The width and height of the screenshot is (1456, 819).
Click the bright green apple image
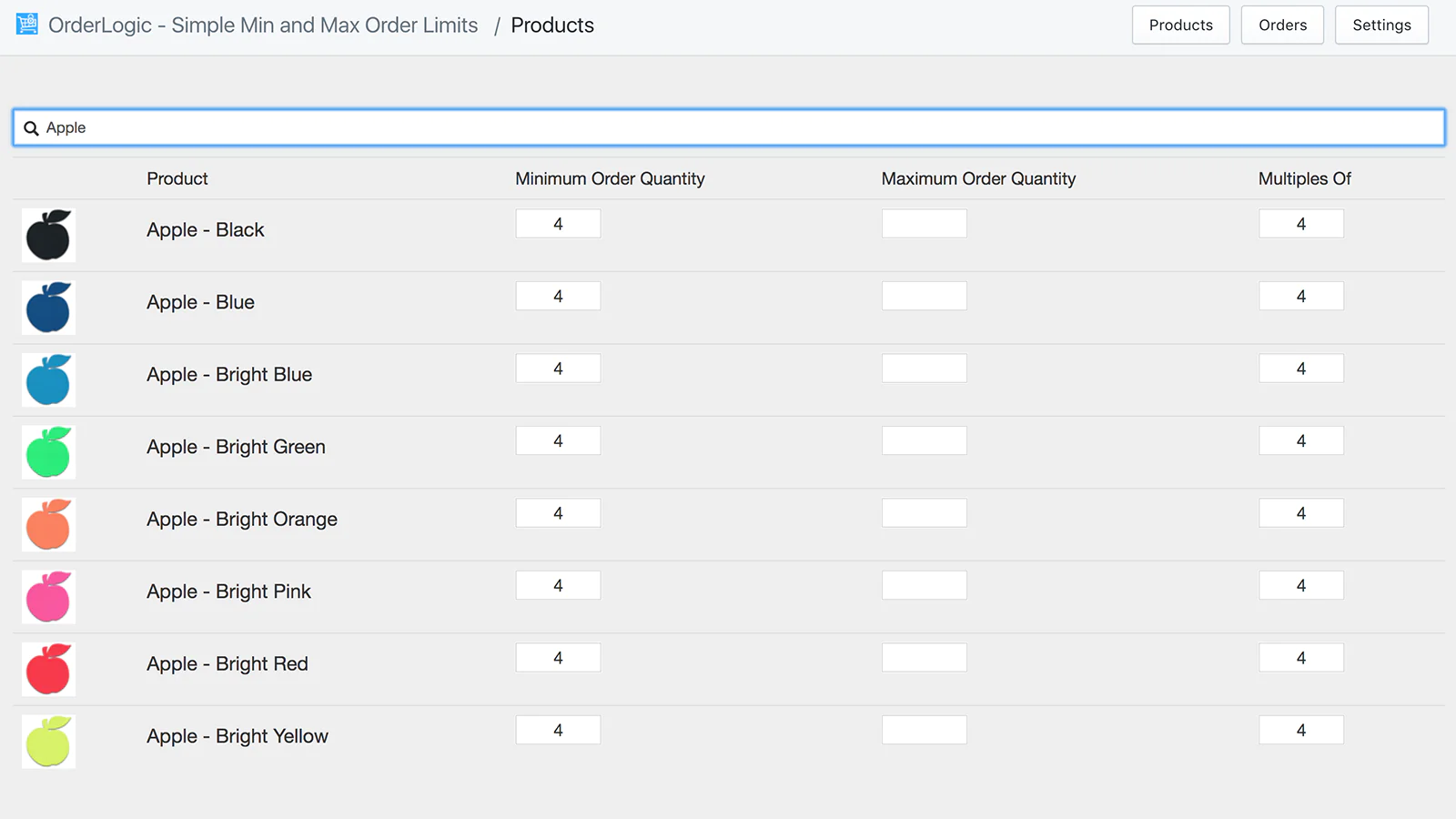(48, 452)
